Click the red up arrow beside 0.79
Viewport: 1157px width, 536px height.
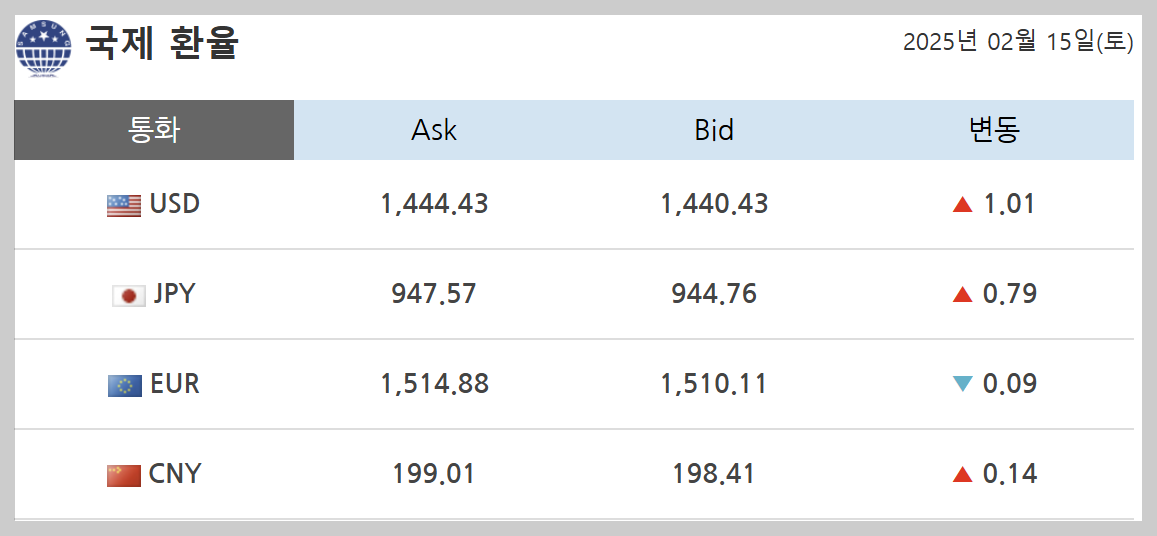point(963,295)
